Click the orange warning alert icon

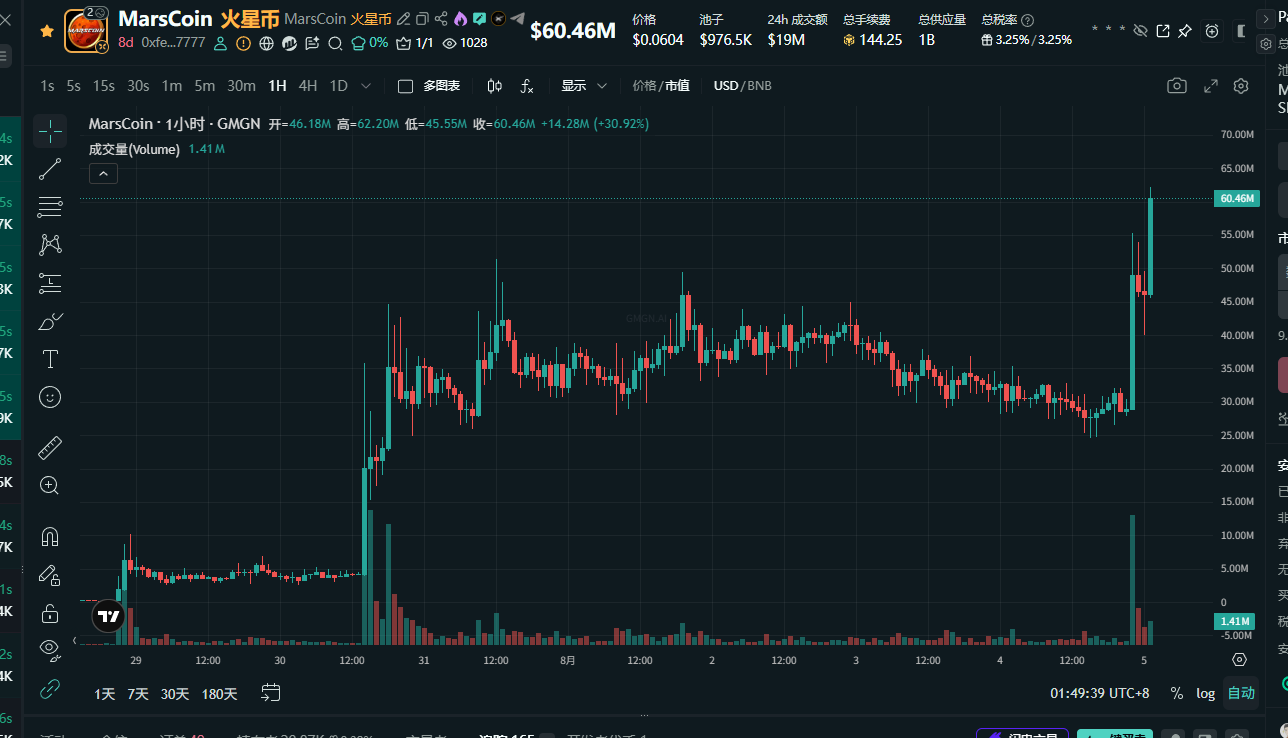[x=243, y=43]
